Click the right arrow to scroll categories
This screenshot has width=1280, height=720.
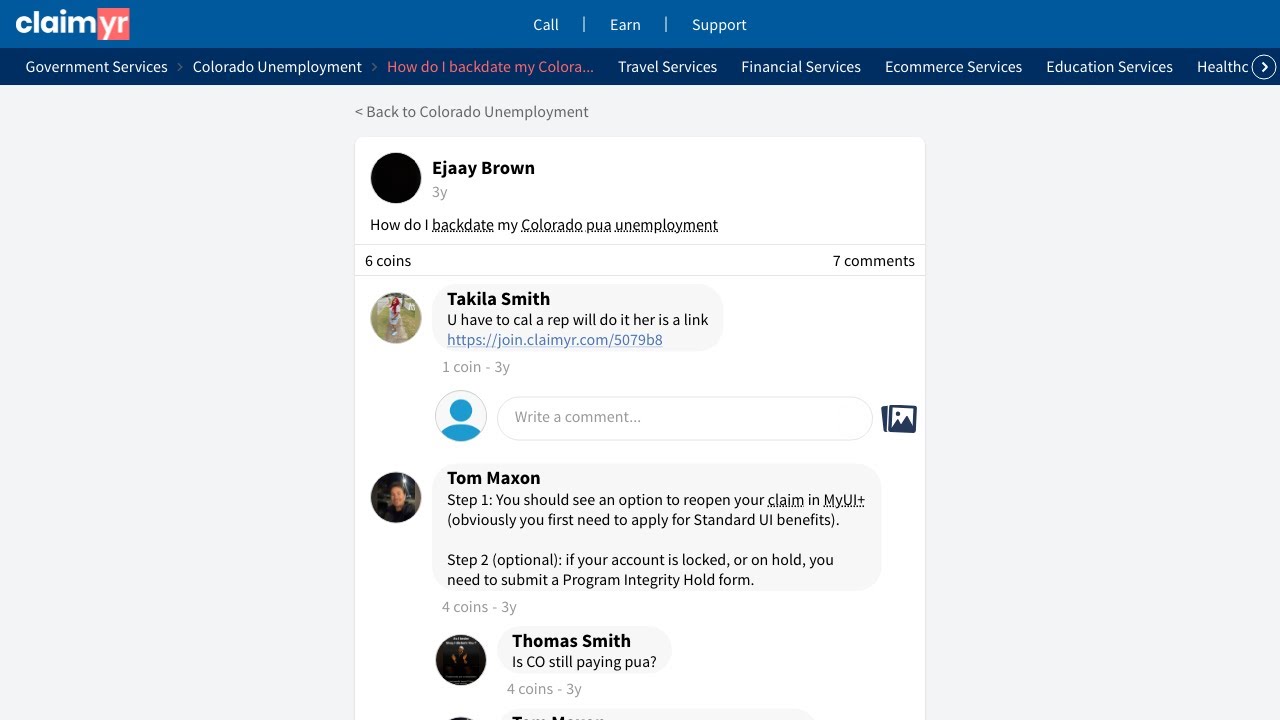coord(1264,67)
